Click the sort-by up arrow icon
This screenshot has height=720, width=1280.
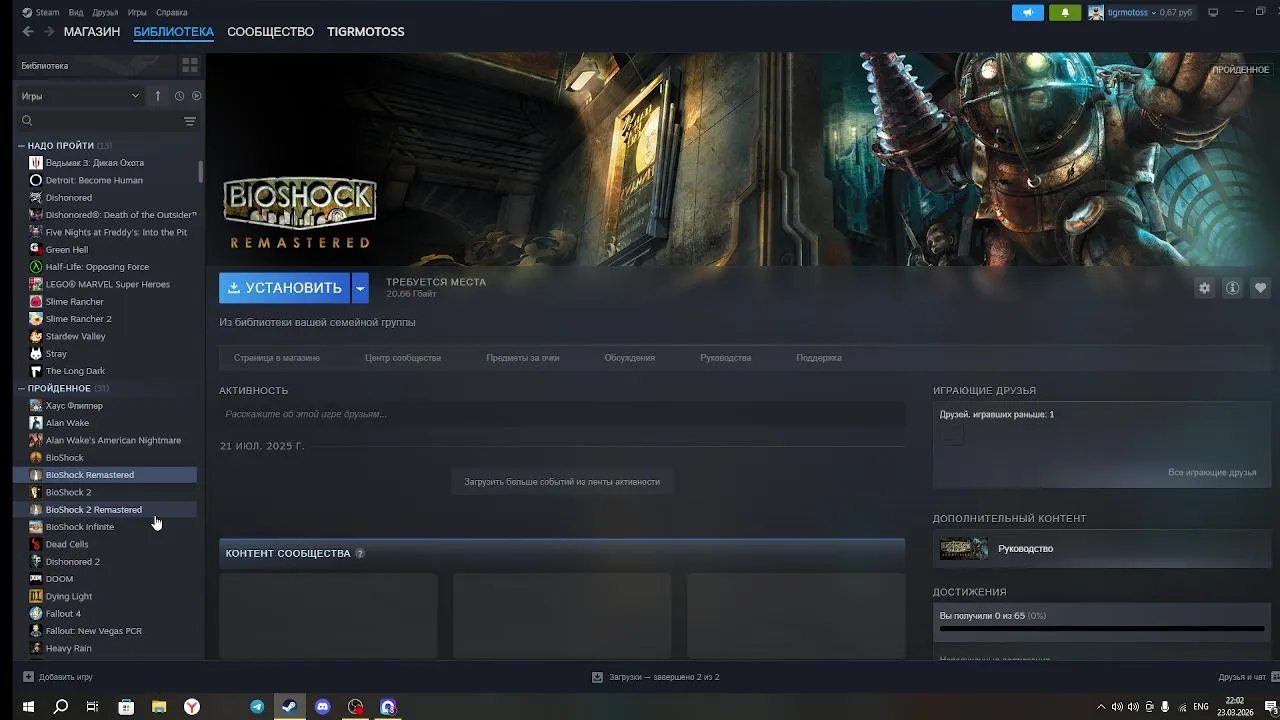pyautogui.click(x=157, y=96)
